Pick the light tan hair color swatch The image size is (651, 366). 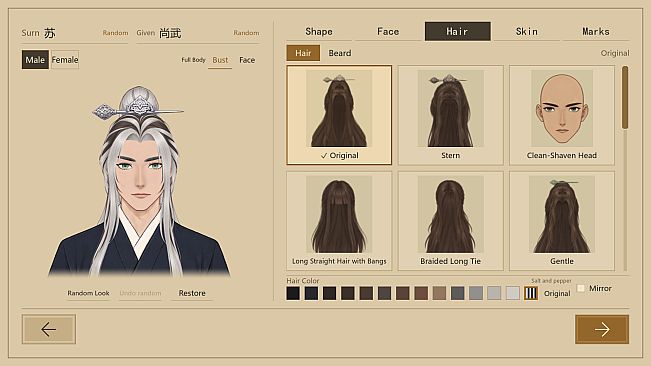(439, 293)
